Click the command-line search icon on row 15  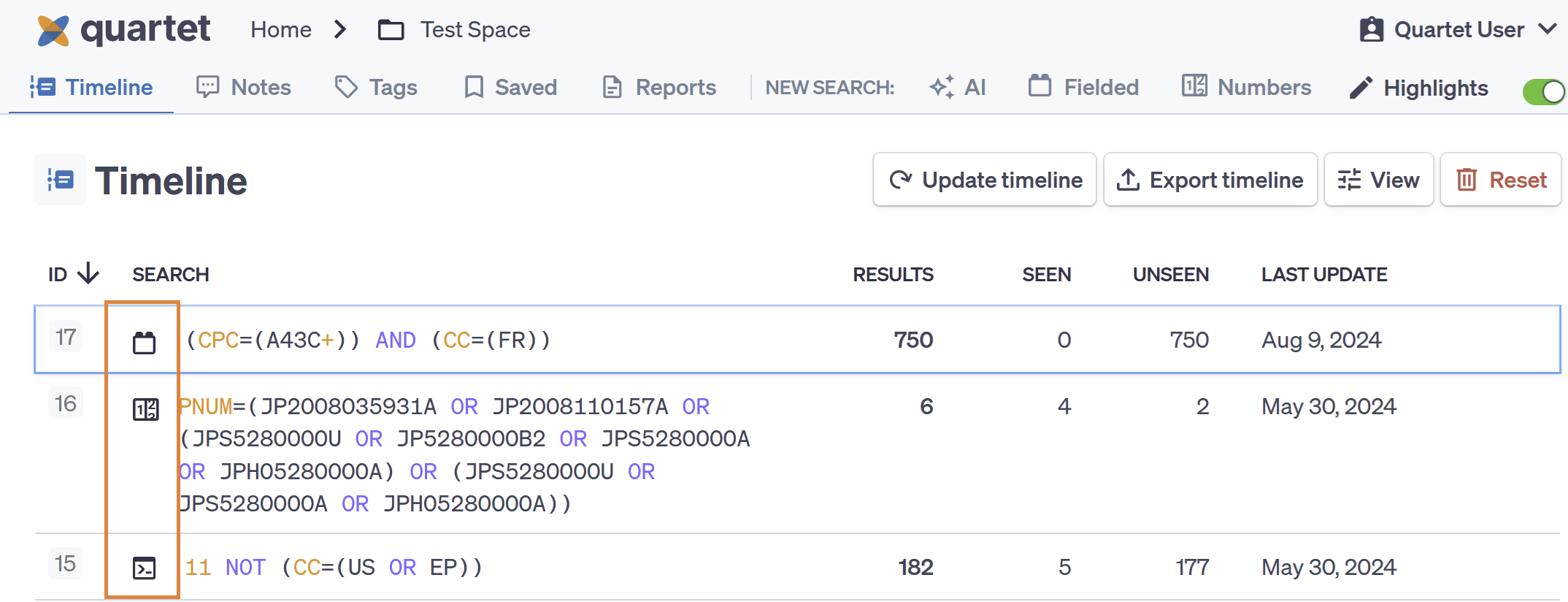tap(144, 568)
